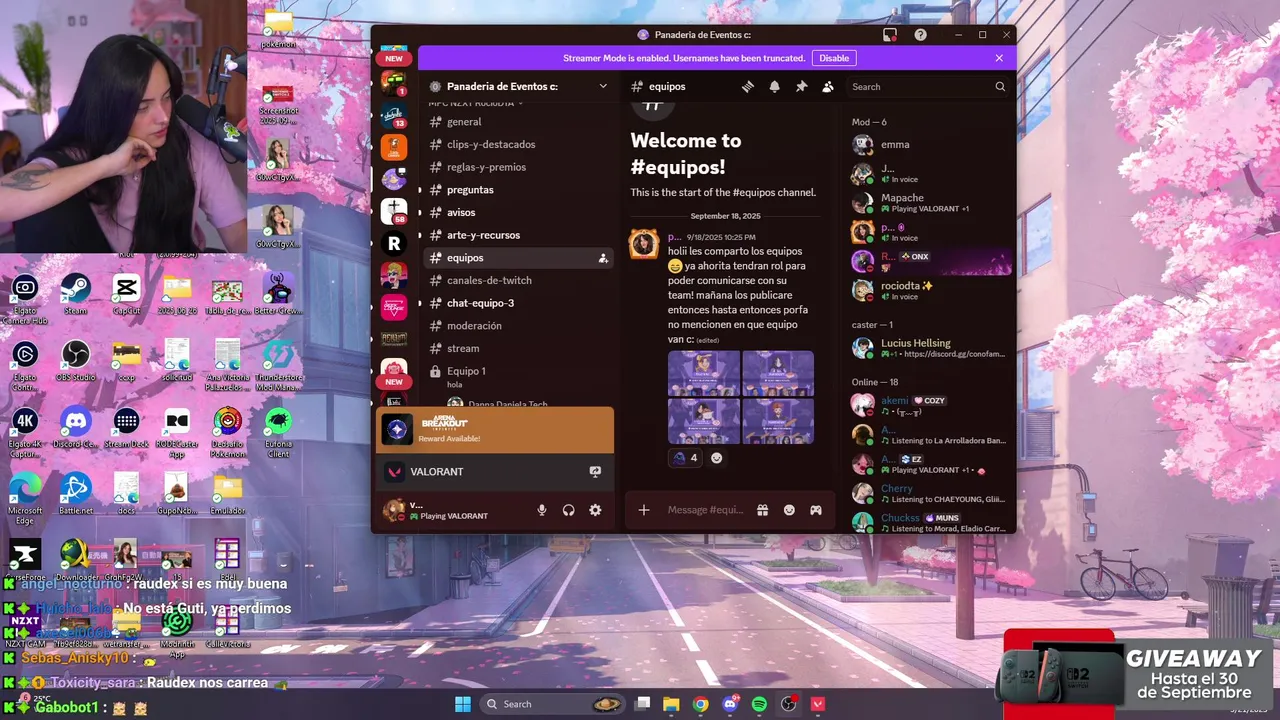This screenshot has width=1280, height=720.
Task: Deafen with the headphones icon
Action: pyautogui.click(x=568, y=510)
